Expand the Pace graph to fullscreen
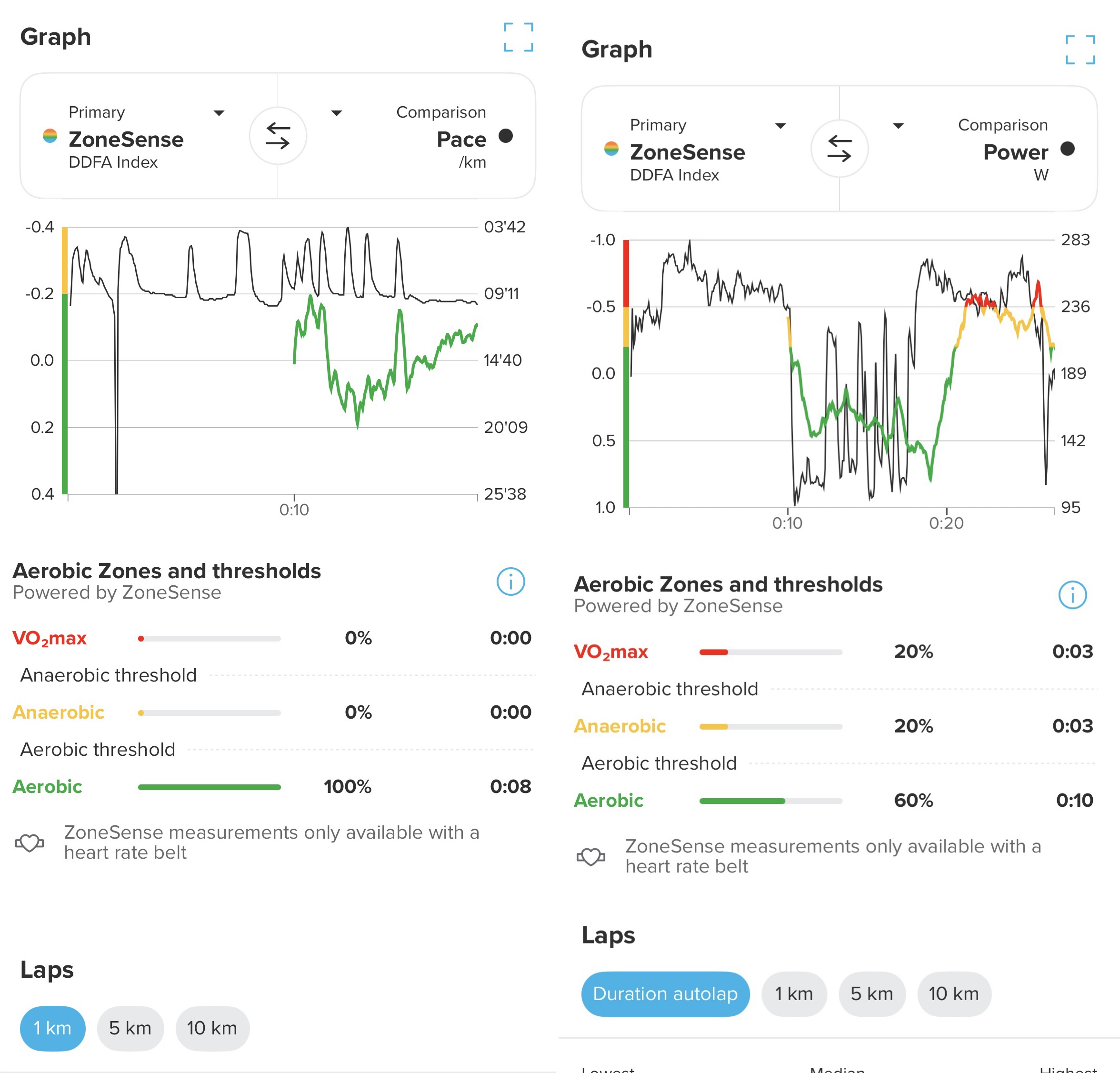Screen dimensions: 1120x1073 pyautogui.click(x=518, y=37)
